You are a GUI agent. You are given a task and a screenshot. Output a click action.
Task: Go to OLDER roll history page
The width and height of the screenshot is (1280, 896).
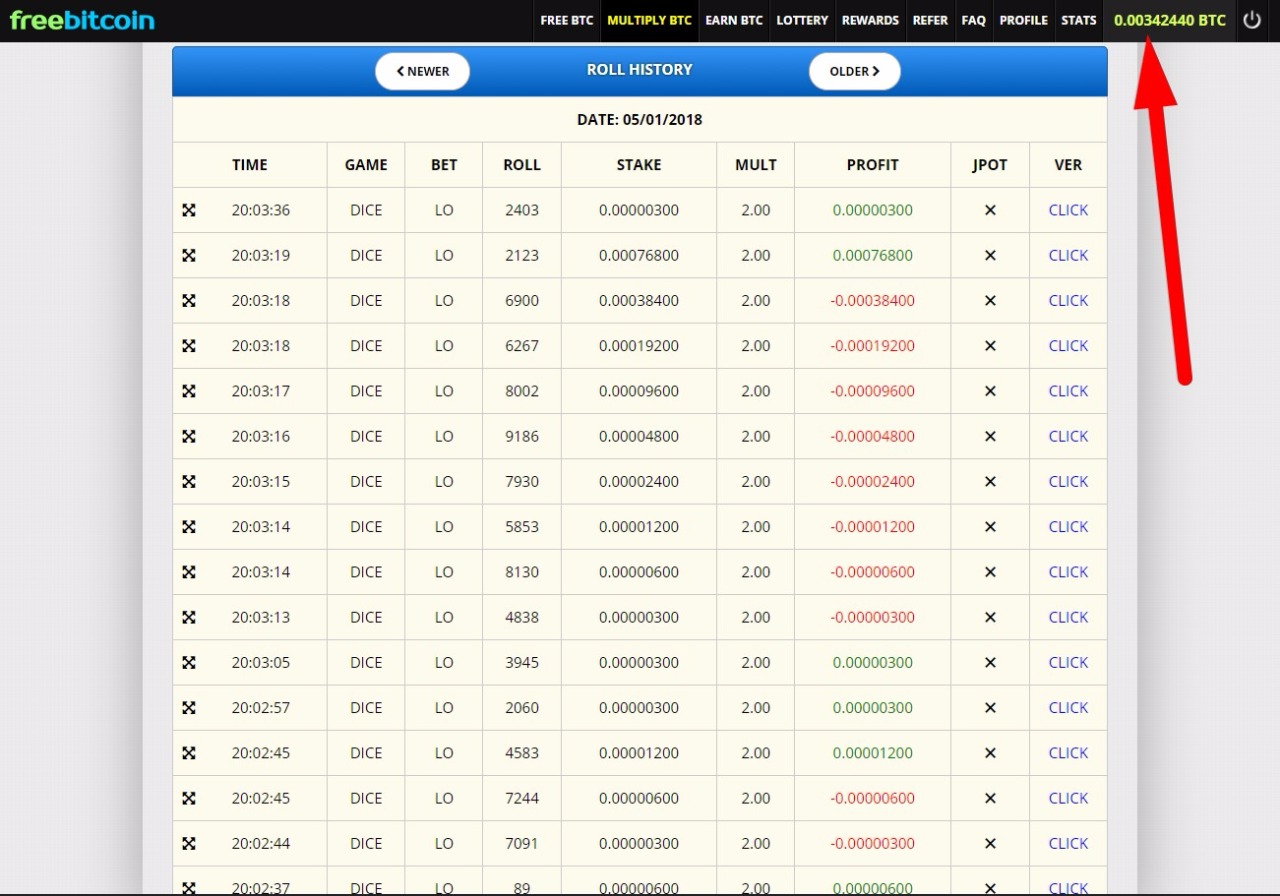coord(854,71)
